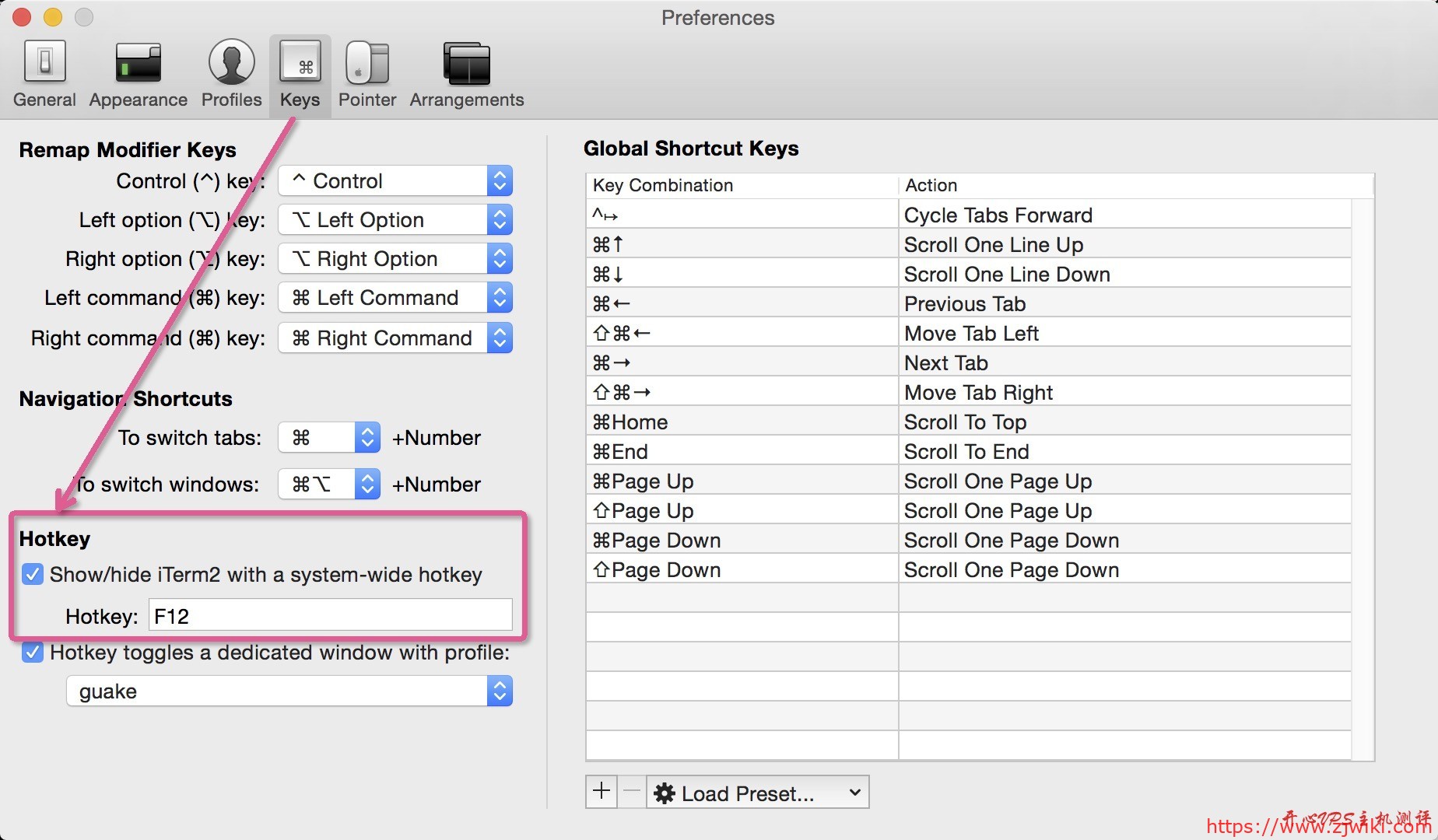Image resolution: width=1438 pixels, height=840 pixels.
Task: Open the switch tabs modifier dropdown
Action: pyautogui.click(x=329, y=438)
